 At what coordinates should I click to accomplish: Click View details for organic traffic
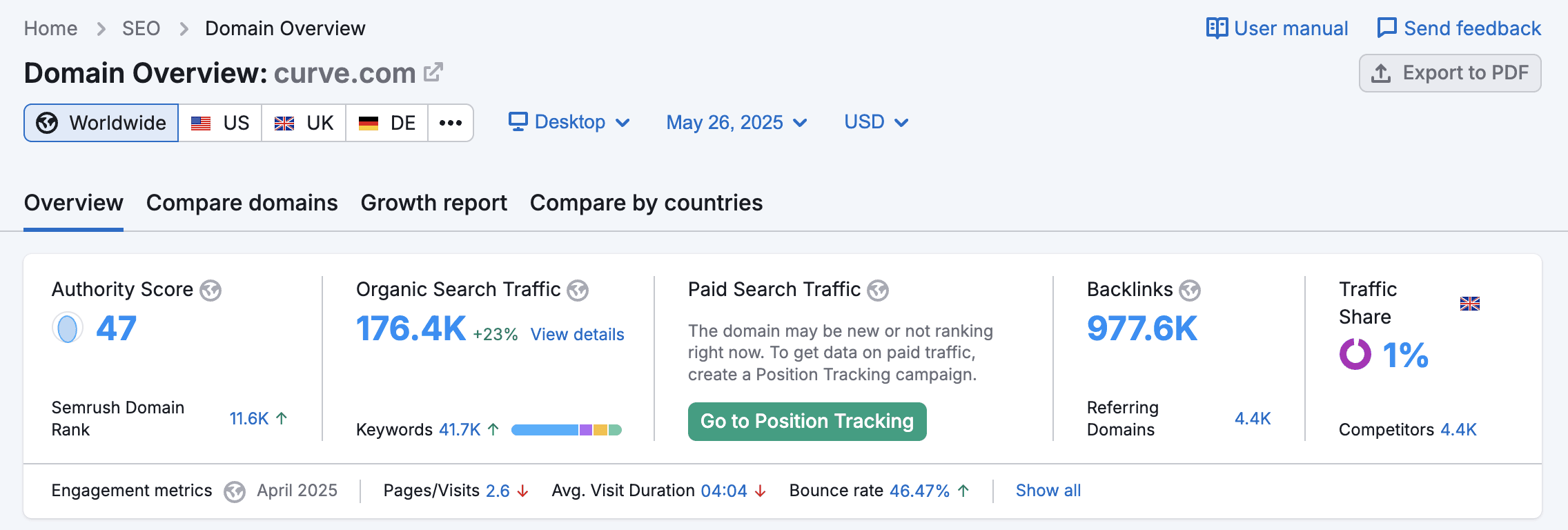[578, 335]
